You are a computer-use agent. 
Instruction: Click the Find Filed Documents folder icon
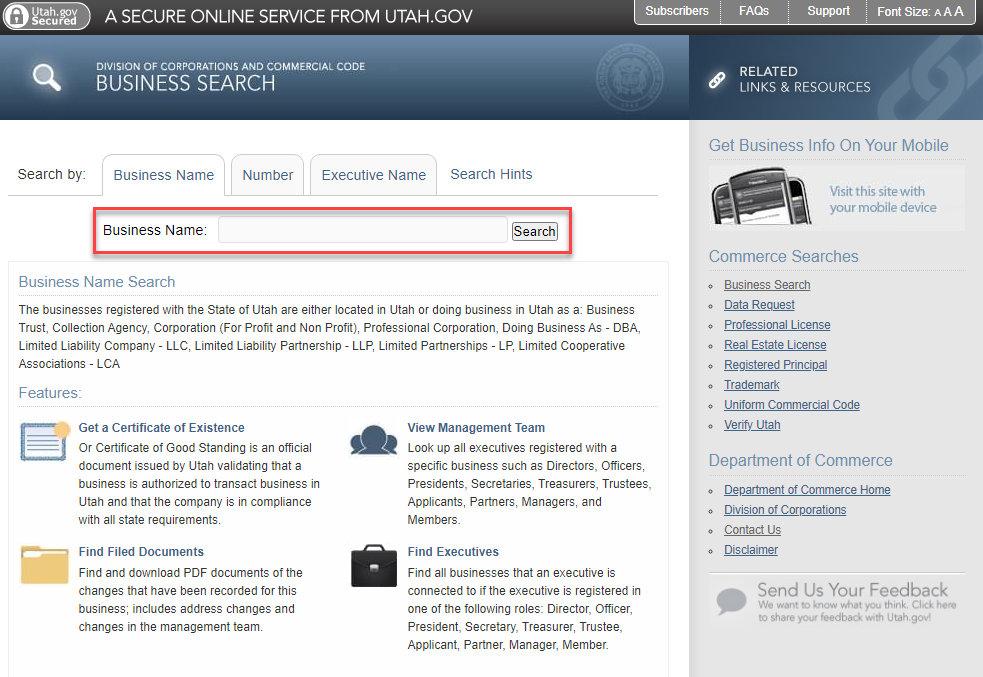click(45, 565)
